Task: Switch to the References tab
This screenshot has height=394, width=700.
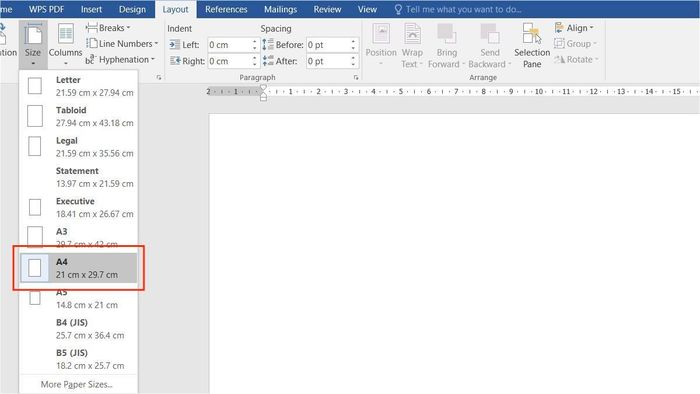Action: point(226,9)
